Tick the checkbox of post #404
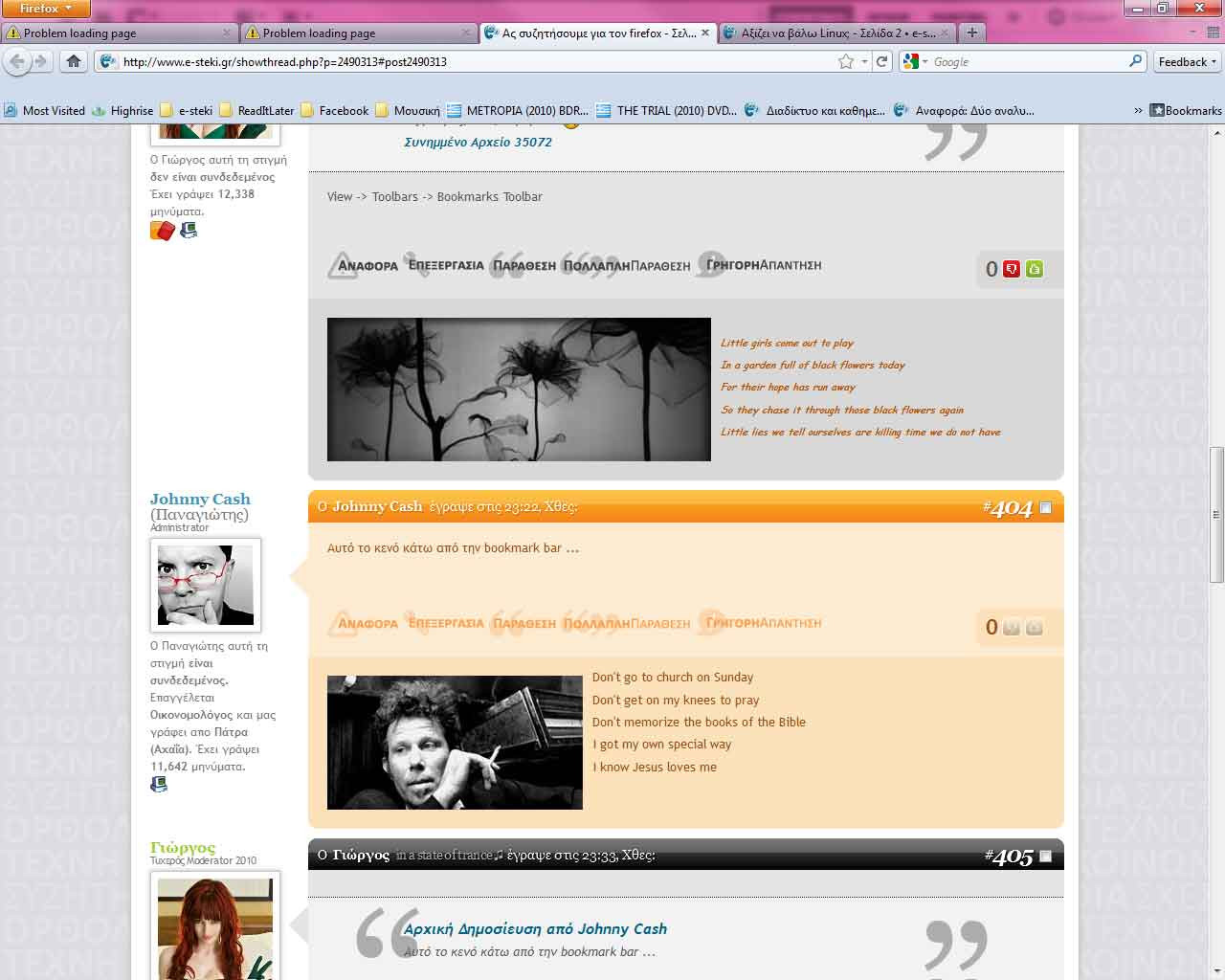 tap(1046, 508)
